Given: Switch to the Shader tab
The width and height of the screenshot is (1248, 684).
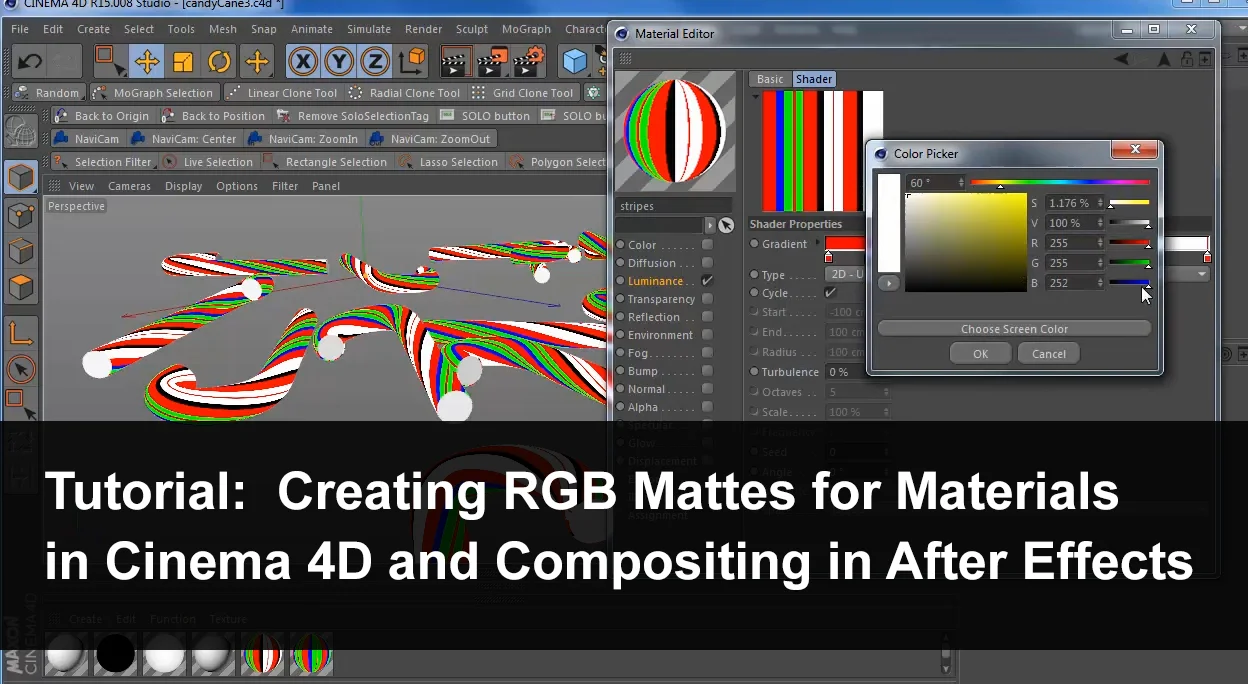Looking at the screenshot, I should [x=814, y=79].
